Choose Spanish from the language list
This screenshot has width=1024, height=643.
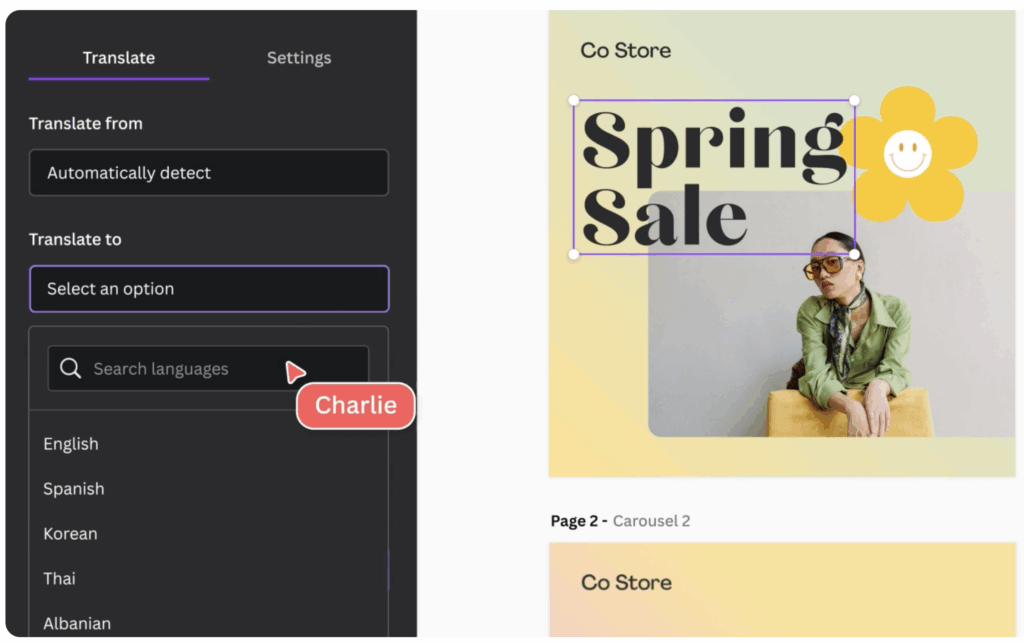pos(74,488)
